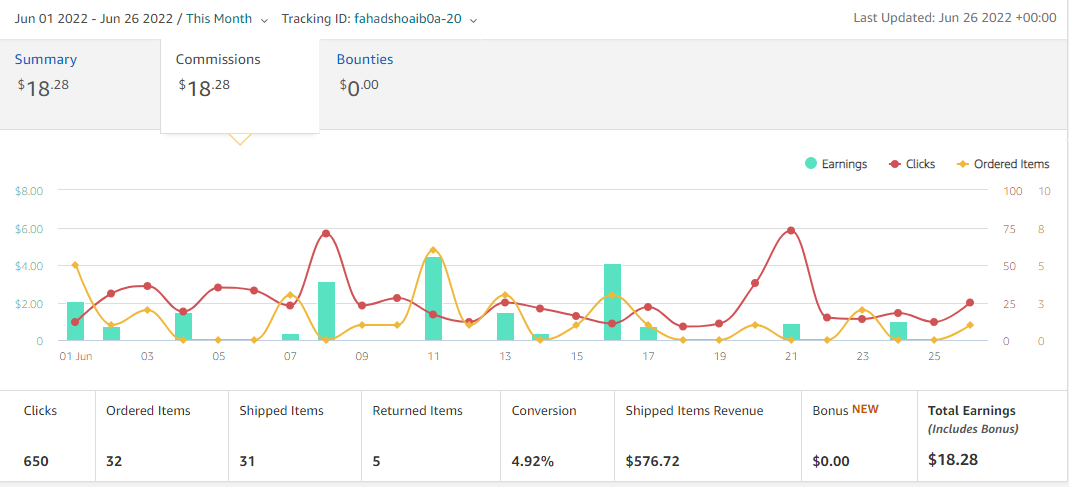Viewport: 1069px width, 487px height.
Task: Click the Clicks peak point on 21 Jun
Action: [x=791, y=231]
